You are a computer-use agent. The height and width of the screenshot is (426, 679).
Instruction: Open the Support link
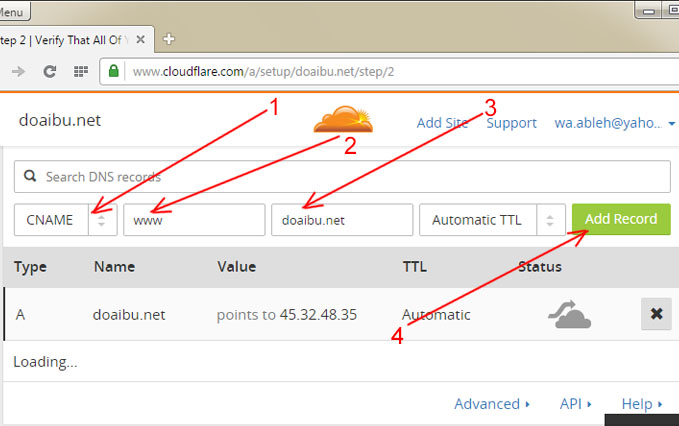(x=511, y=123)
